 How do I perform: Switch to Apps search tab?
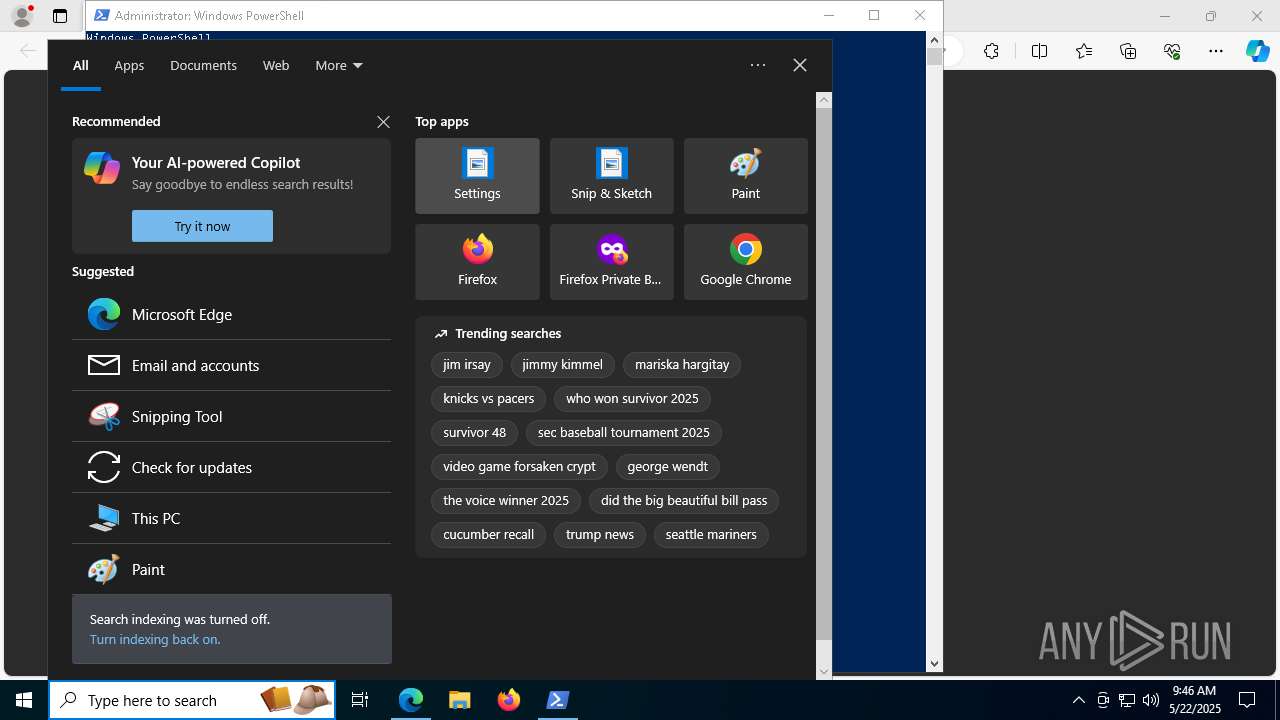coord(129,65)
